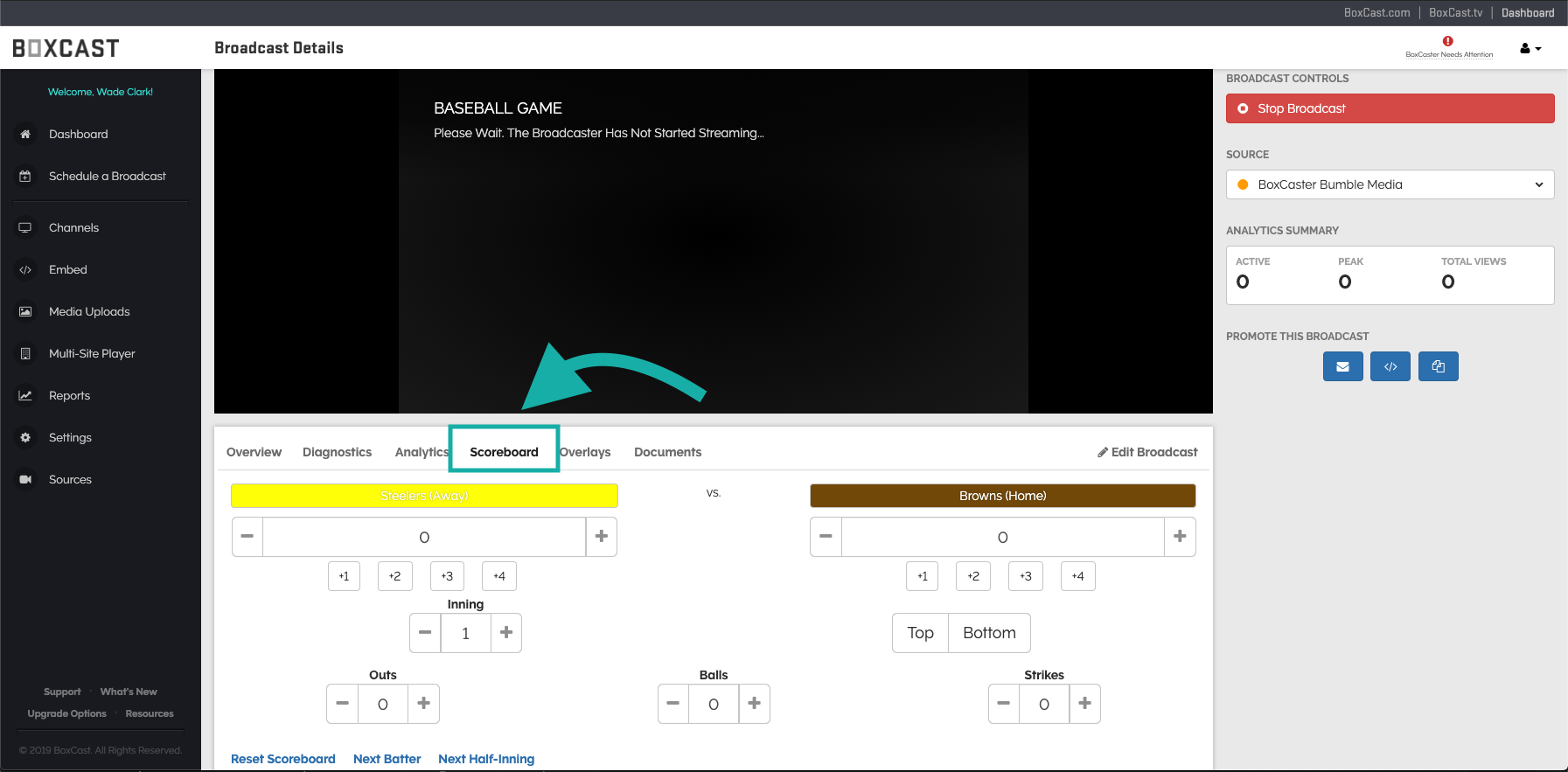Increase the Strikes count by one
The height and width of the screenshot is (772, 1568).
click(1084, 704)
